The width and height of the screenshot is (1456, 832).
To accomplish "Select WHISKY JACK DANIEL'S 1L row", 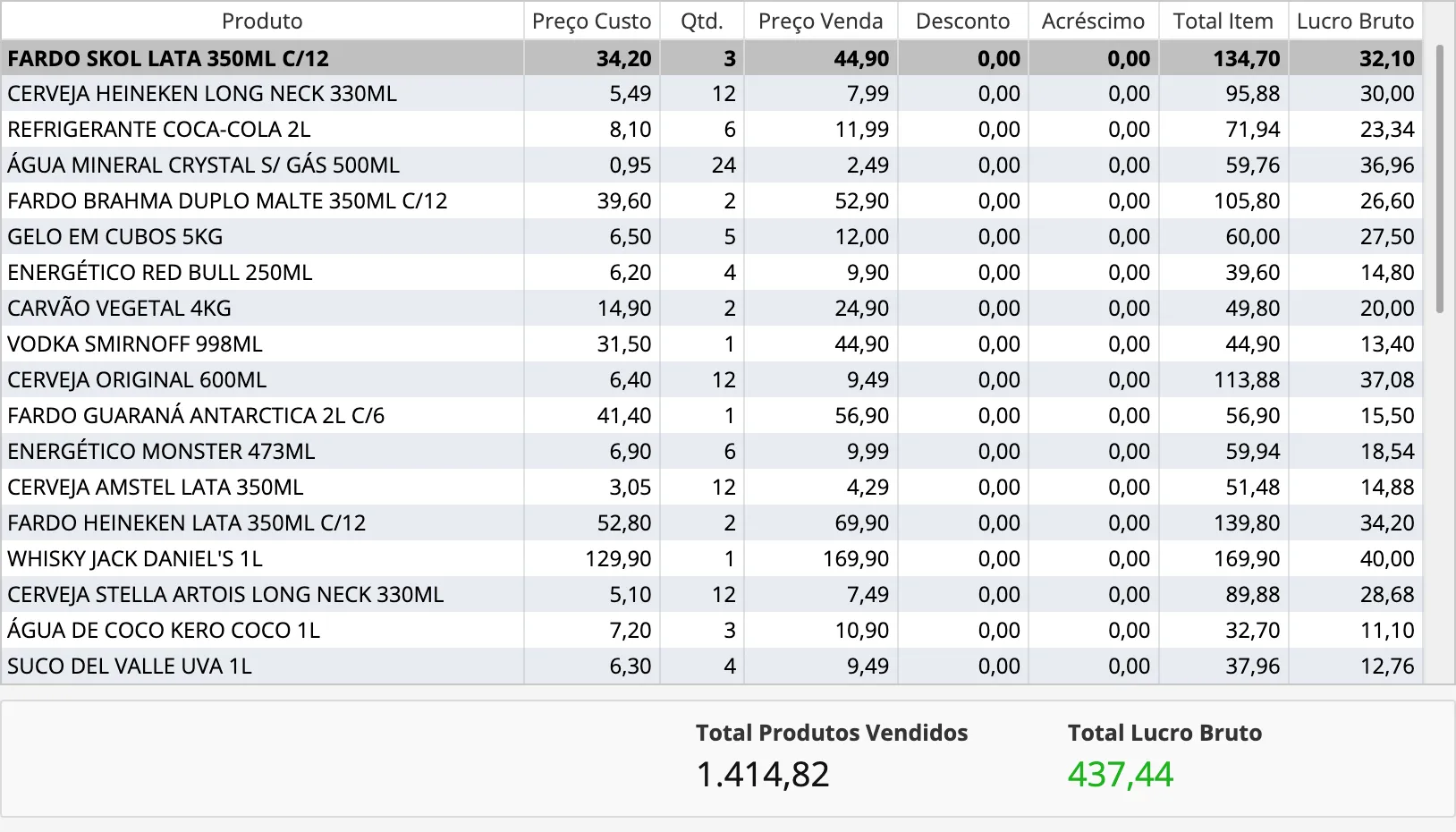I will (712, 558).
